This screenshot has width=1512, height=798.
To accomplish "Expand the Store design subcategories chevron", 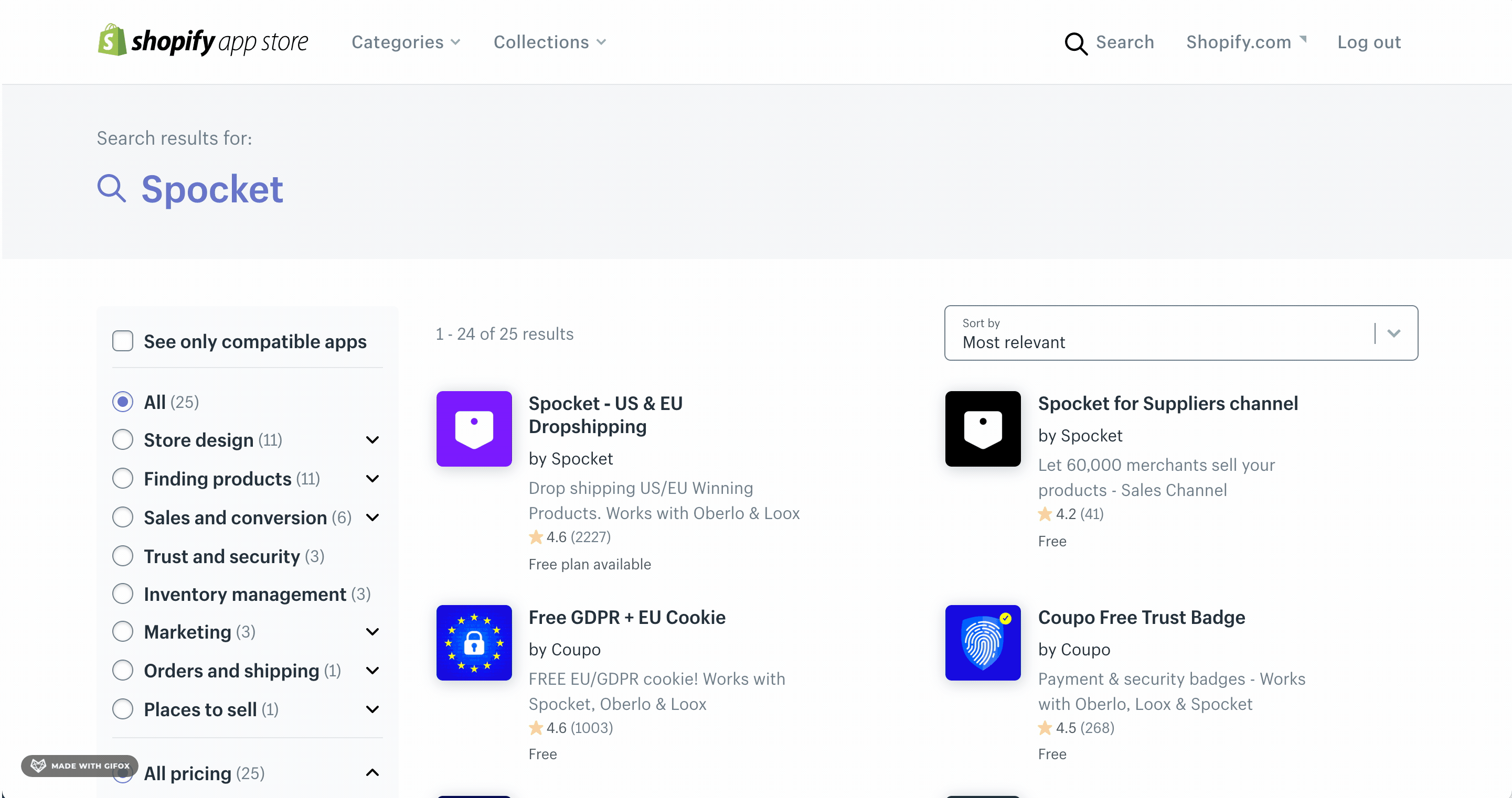I will coord(372,440).
